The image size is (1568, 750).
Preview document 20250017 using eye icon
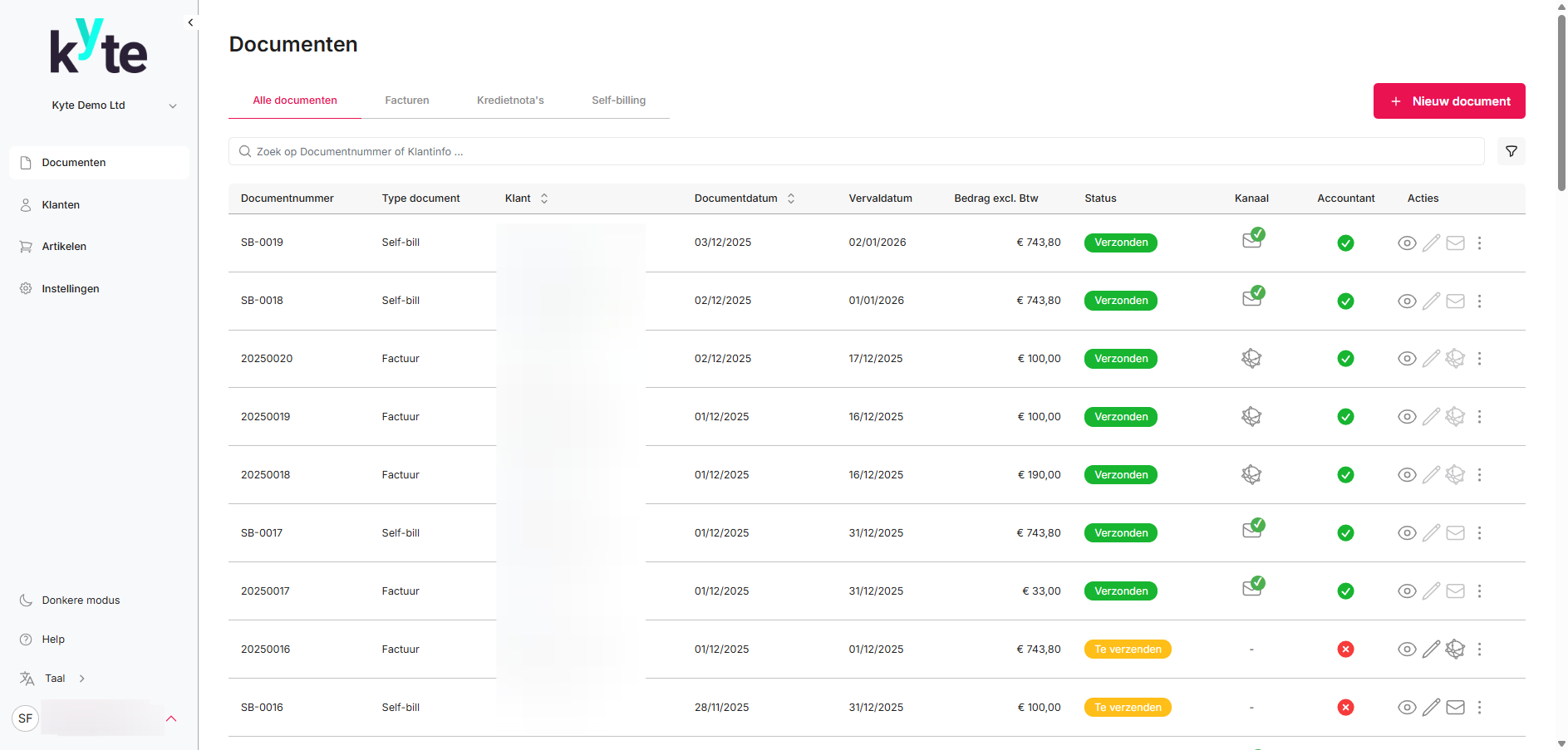[x=1406, y=591]
